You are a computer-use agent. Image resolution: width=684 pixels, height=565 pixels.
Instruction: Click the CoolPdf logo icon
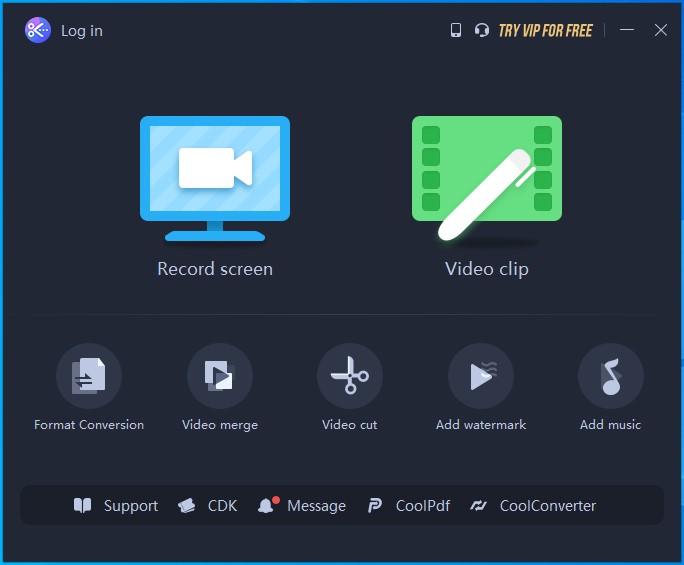(374, 505)
